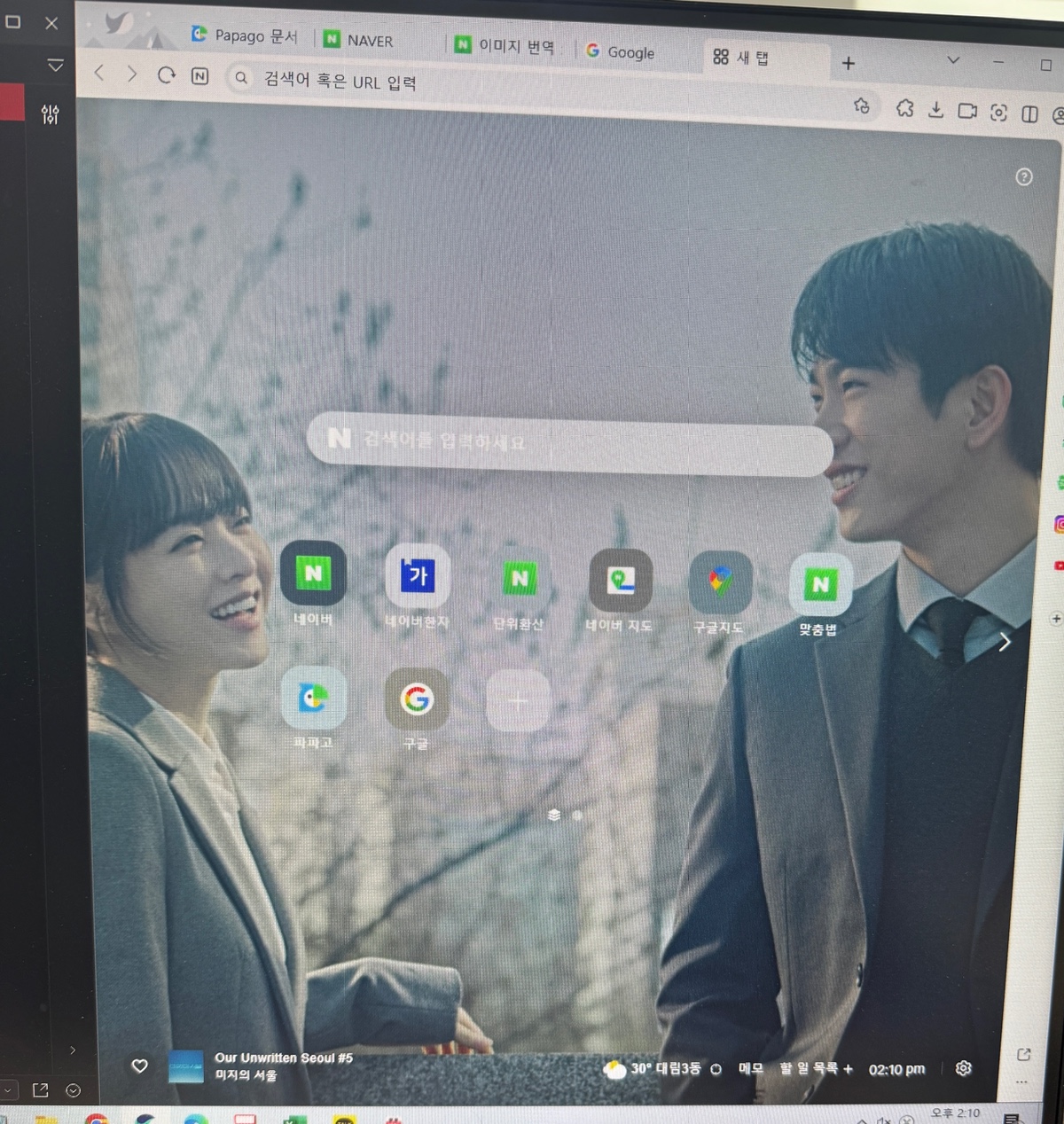Click the 메모 link in bottom bar
Viewport: 1064px width, 1124px height.
(751, 1069)
